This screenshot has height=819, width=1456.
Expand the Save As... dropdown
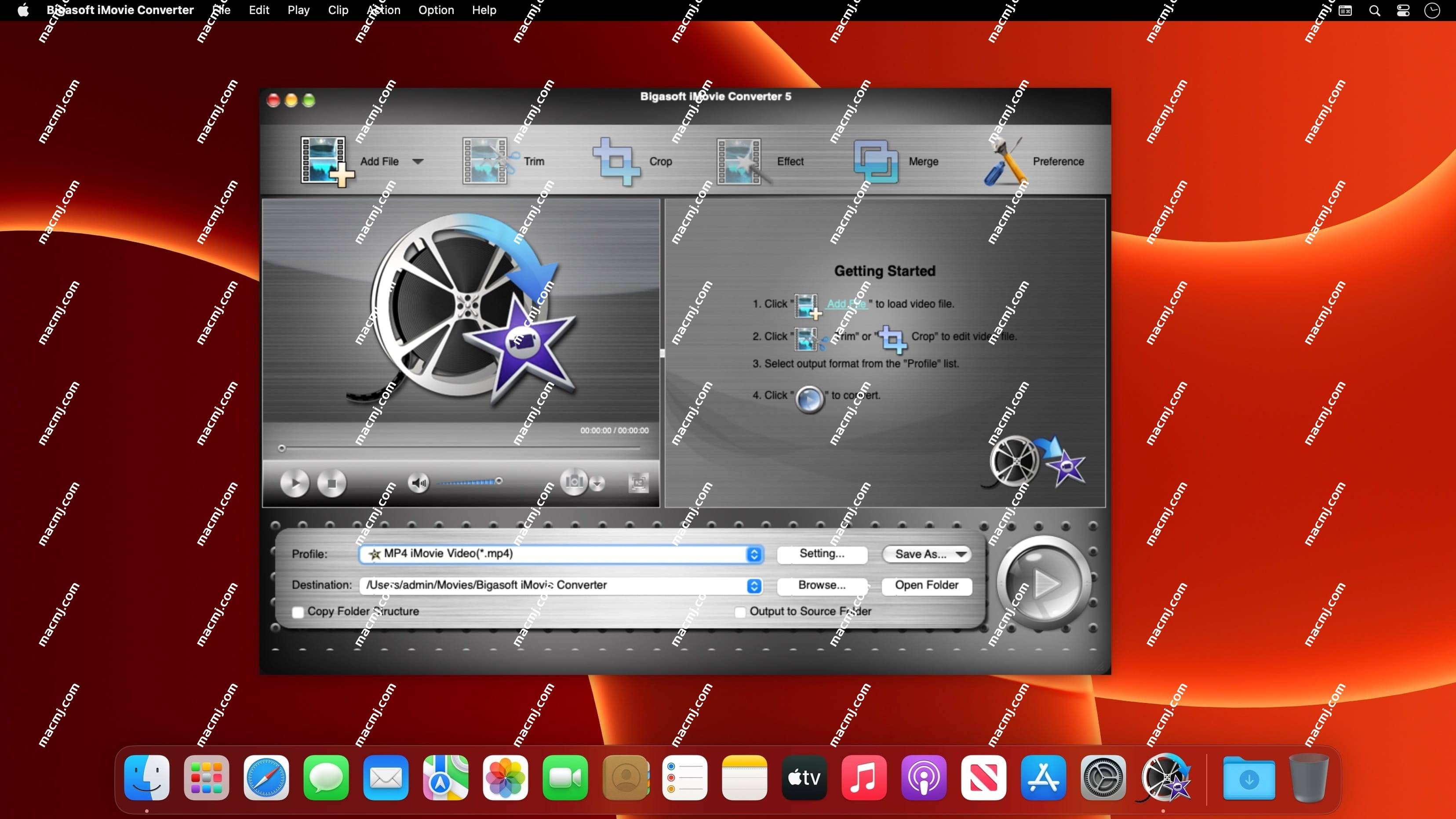(x=926, y=554)
